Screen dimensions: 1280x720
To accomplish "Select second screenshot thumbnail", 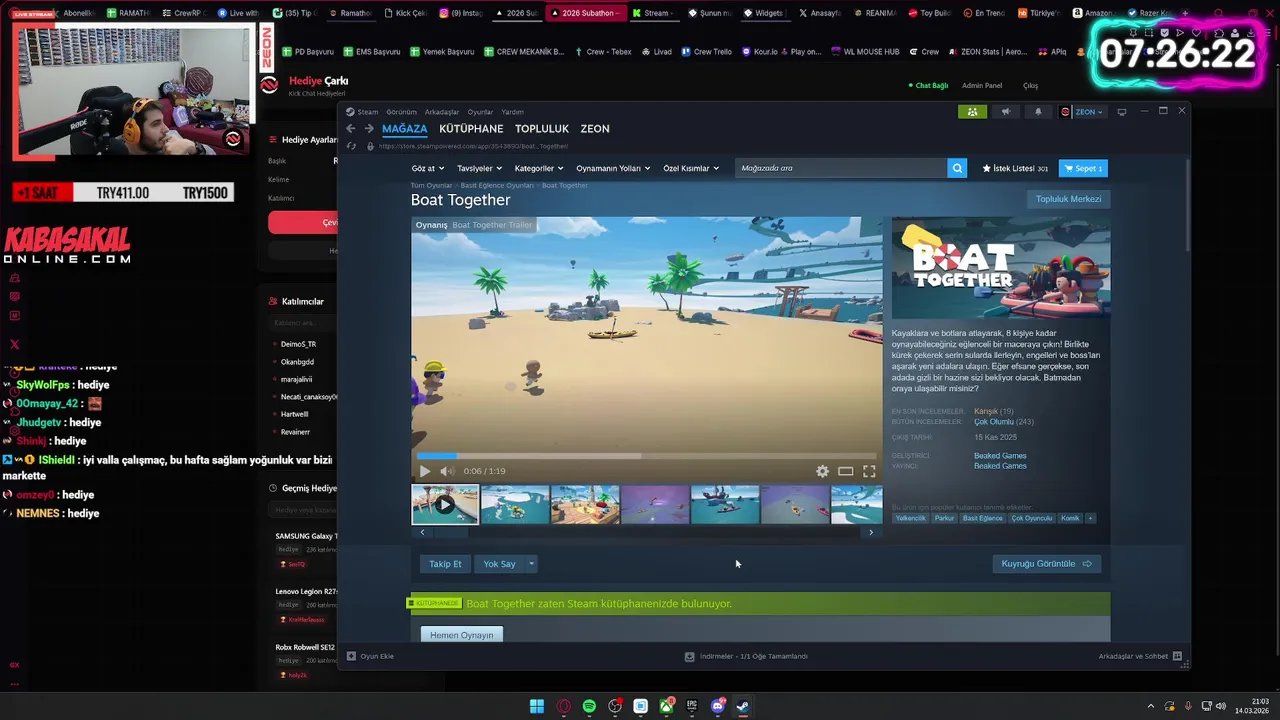I will click(x=515, y=505).
